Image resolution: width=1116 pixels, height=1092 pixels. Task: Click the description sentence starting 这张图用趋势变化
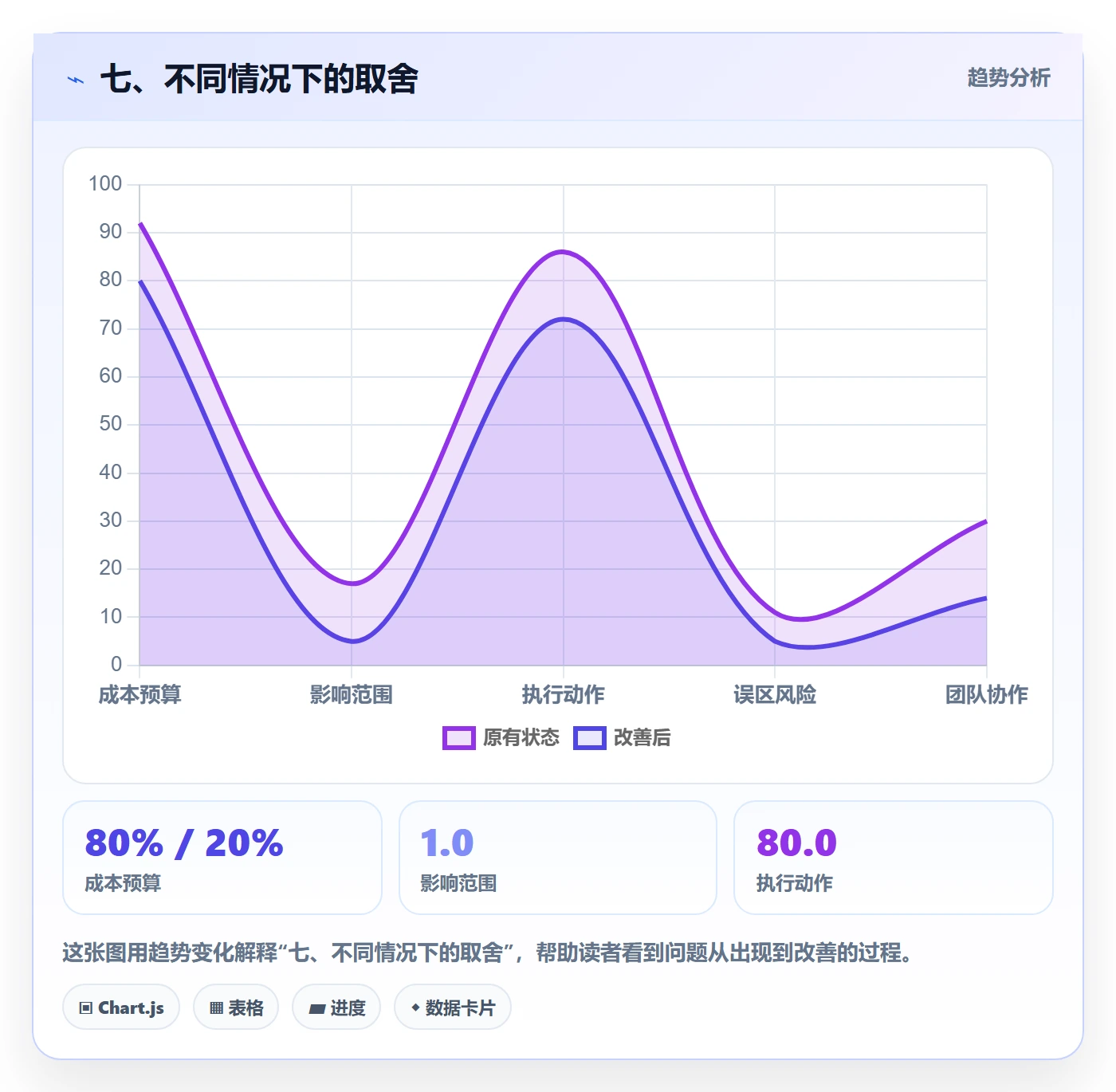point(488,953)
